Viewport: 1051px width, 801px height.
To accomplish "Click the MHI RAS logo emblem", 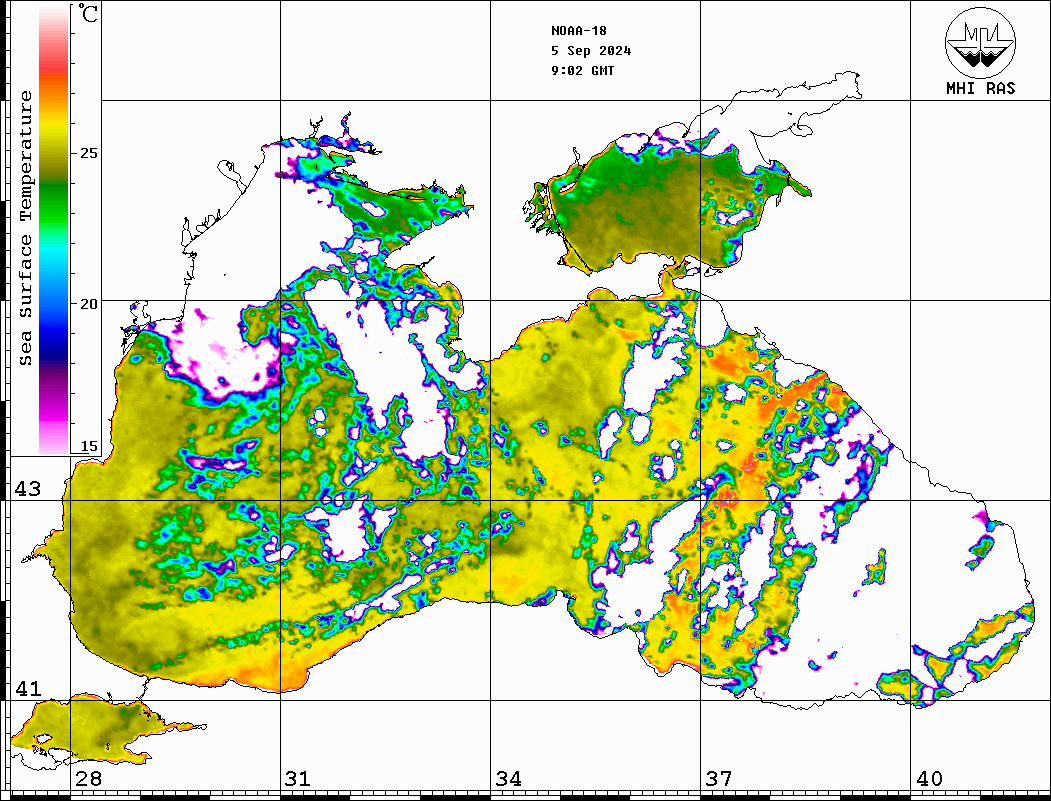I will click(980, 42).
